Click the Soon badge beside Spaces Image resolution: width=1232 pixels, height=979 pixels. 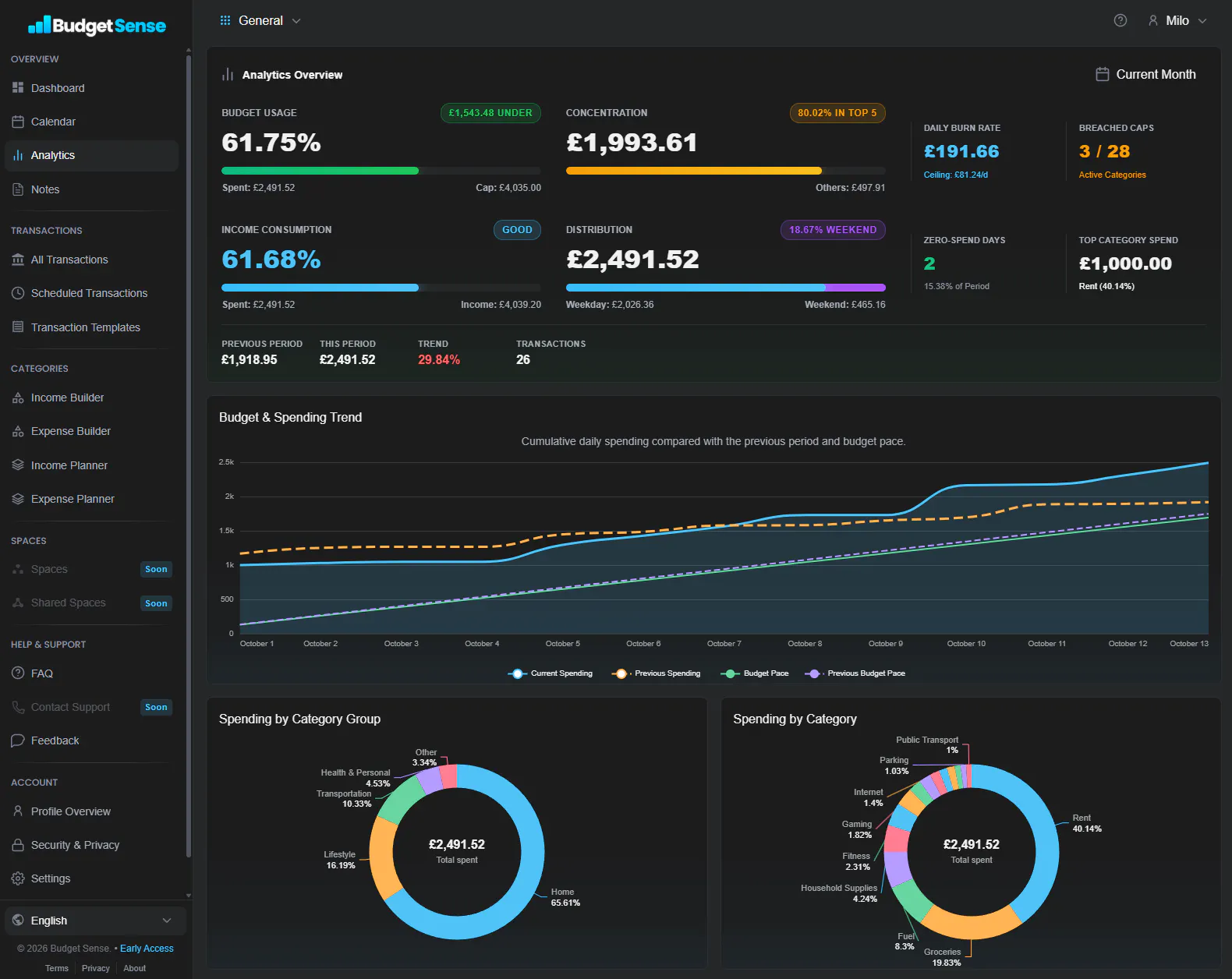tap(156, 569)
